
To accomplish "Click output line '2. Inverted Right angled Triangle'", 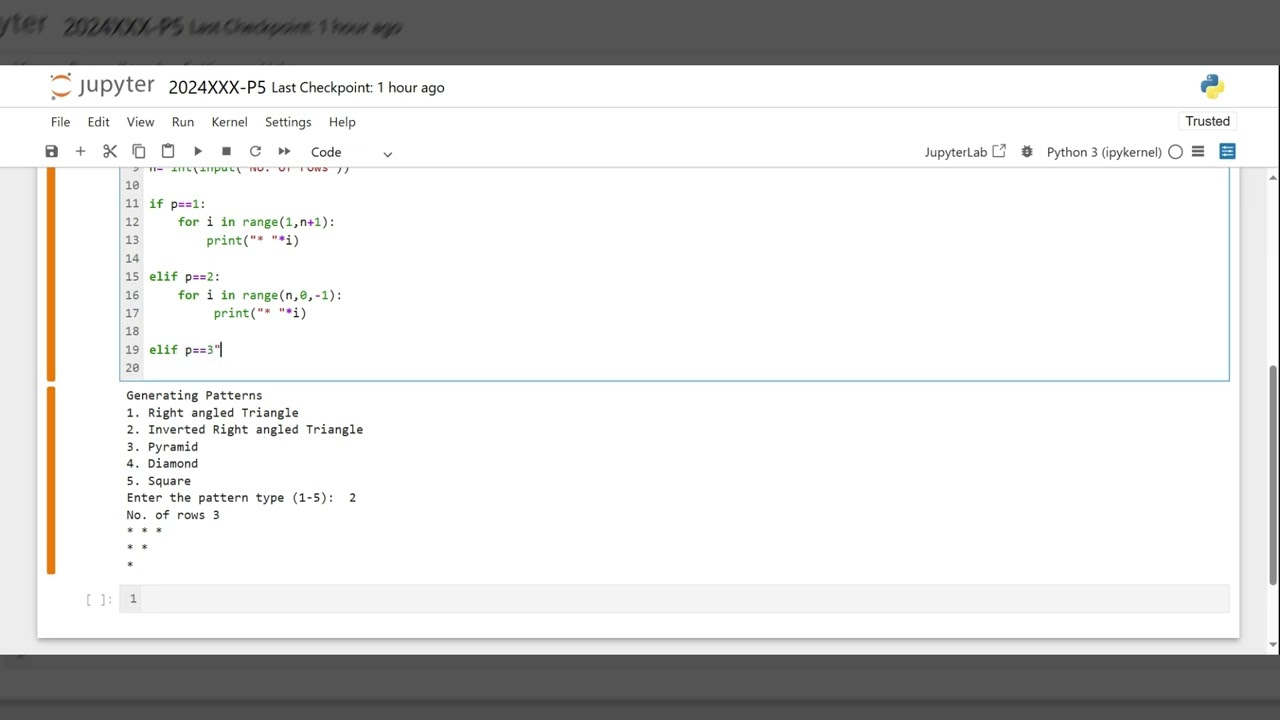I will click(244, 430).
